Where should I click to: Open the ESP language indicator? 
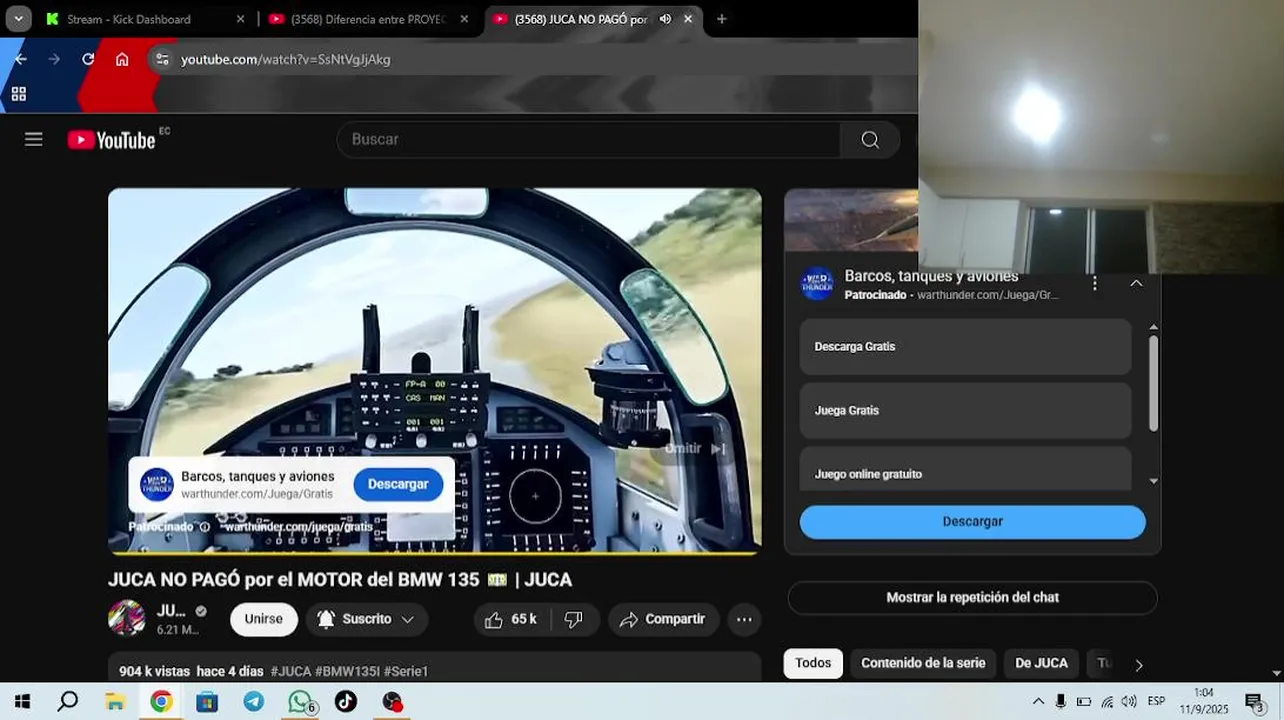pyautogui.click(x=1156, y=701)
